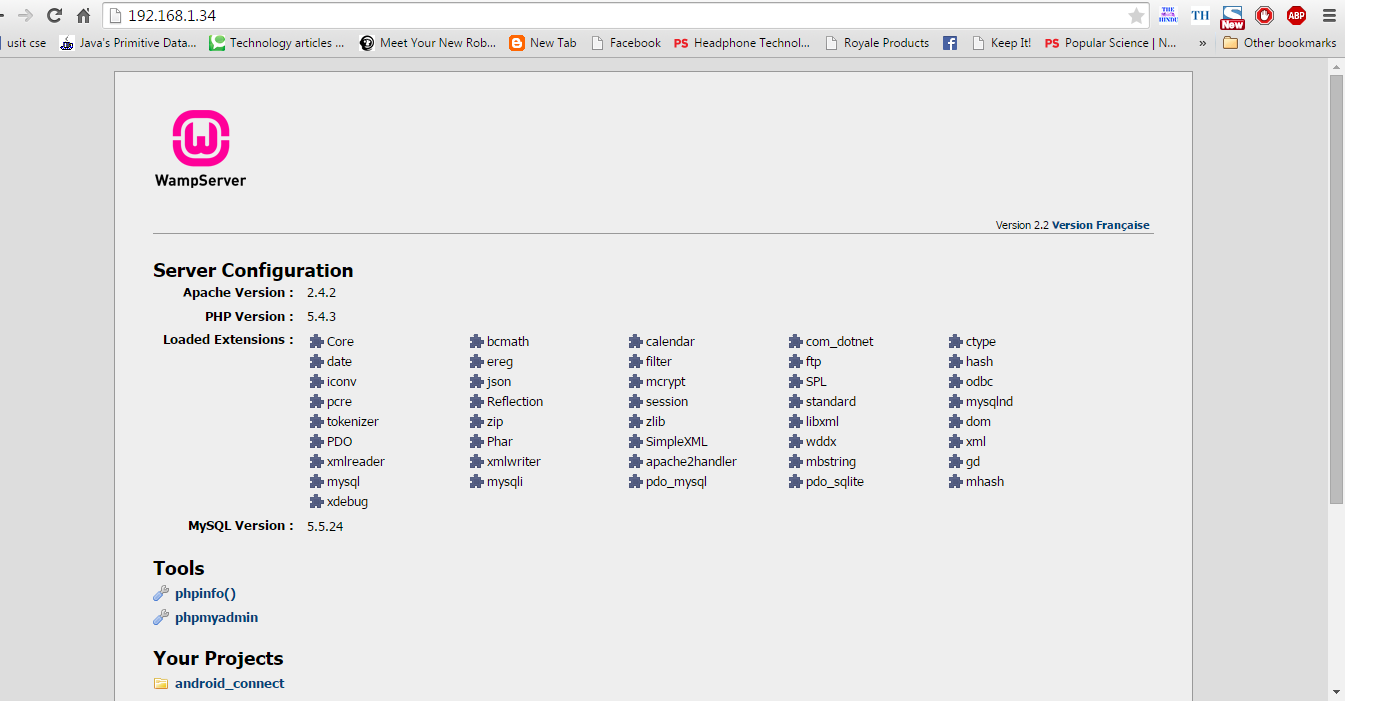The height and width of the screenshot is (701, 1379).
Task: Click the puzzle icon beside Reflection
Action: click(477, 402)
